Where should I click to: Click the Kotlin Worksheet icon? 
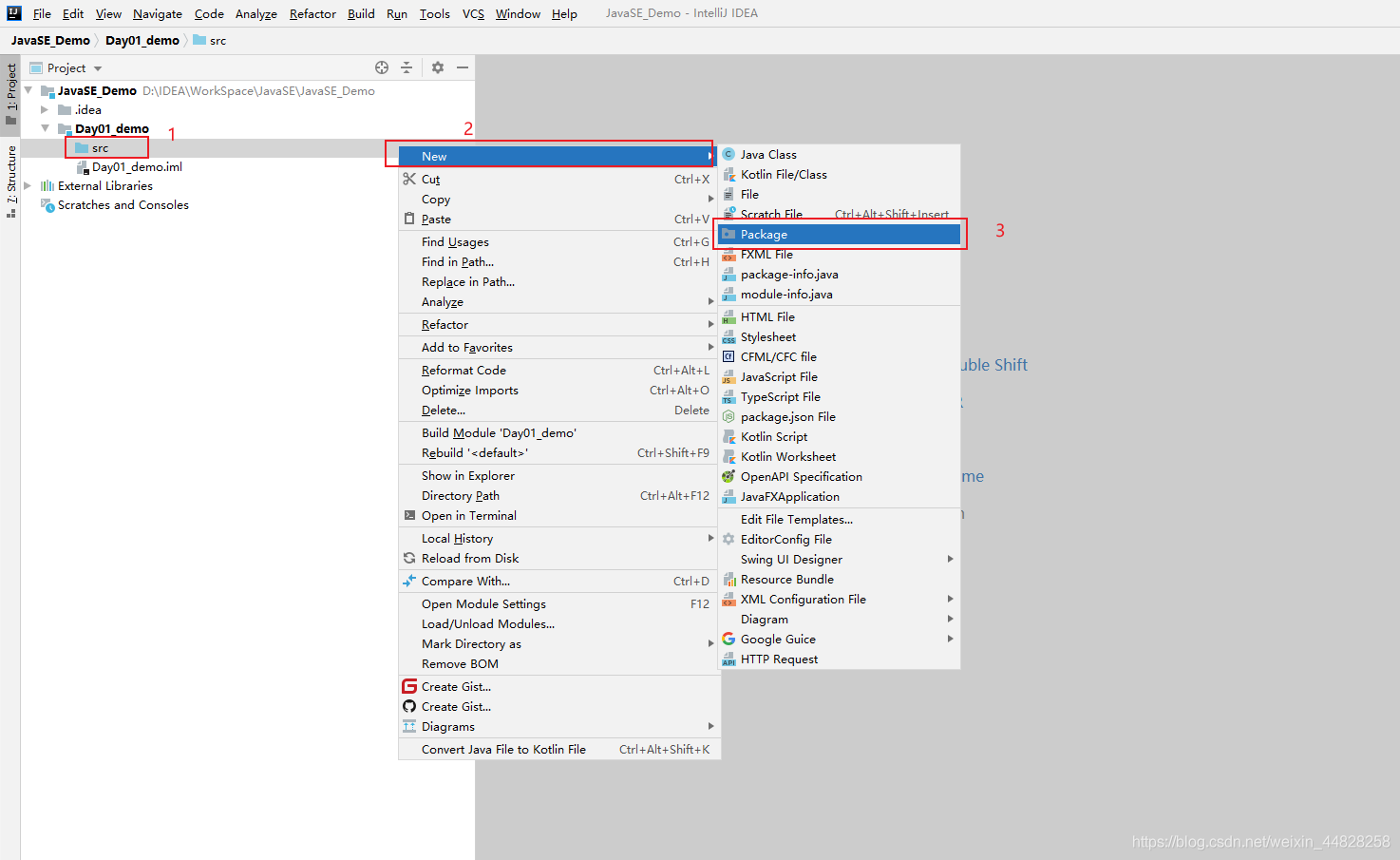728,456
